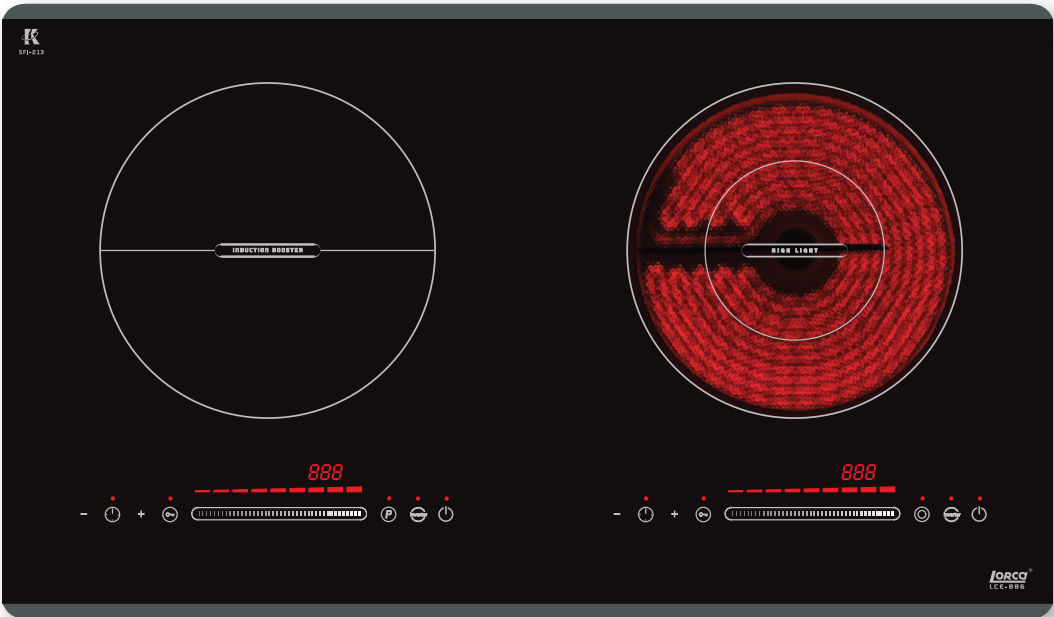
Task: Tap the timer icon on the high light zone panel
Action: [x=645, y=514]
